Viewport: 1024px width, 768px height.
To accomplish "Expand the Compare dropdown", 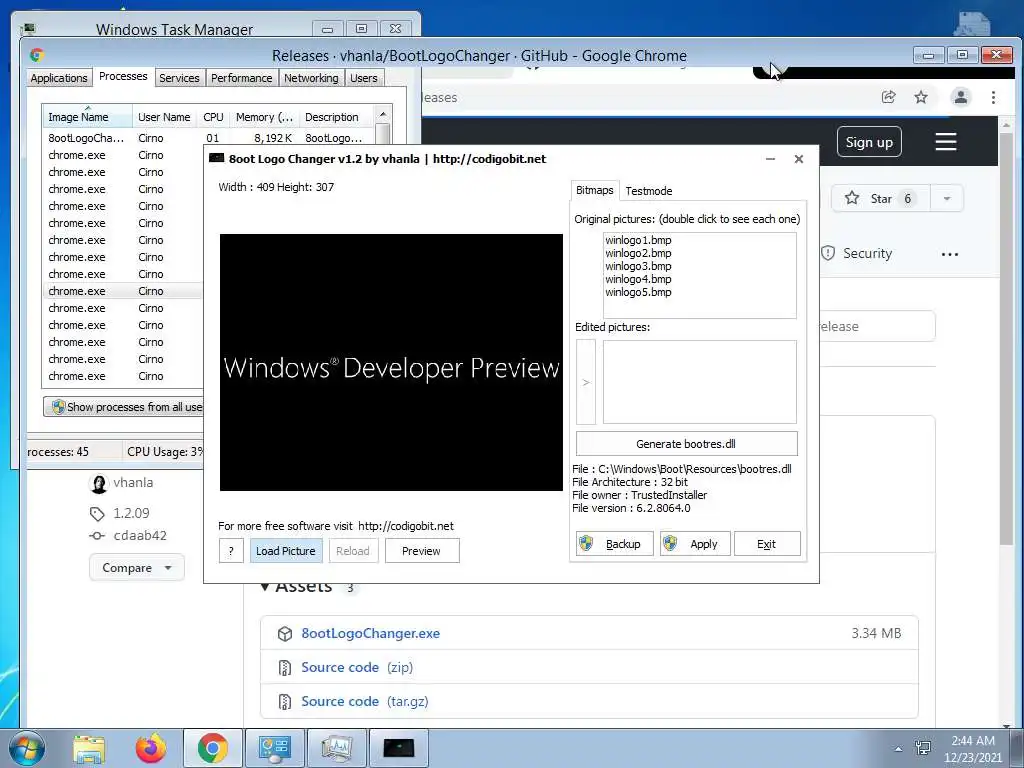I will (x=136, y=568).
